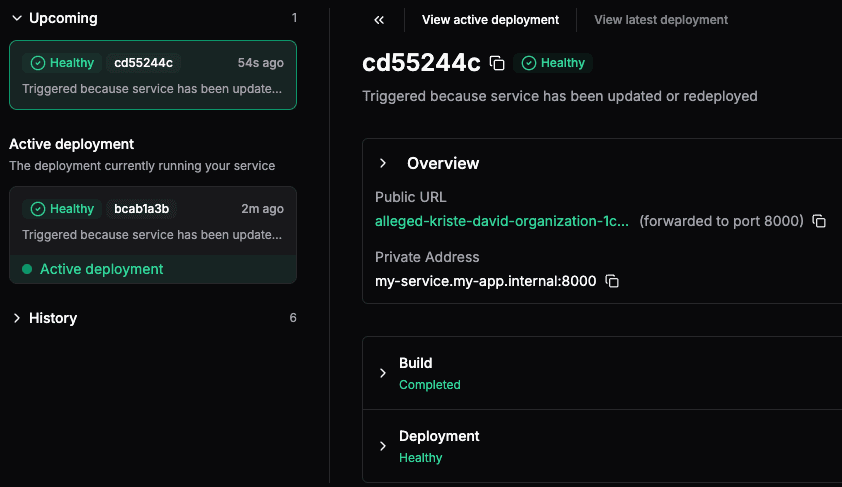The width and height of the screenshot is (842, 487).
Task: Switch to View latest deployment tab
Action: tap(661, 20)
